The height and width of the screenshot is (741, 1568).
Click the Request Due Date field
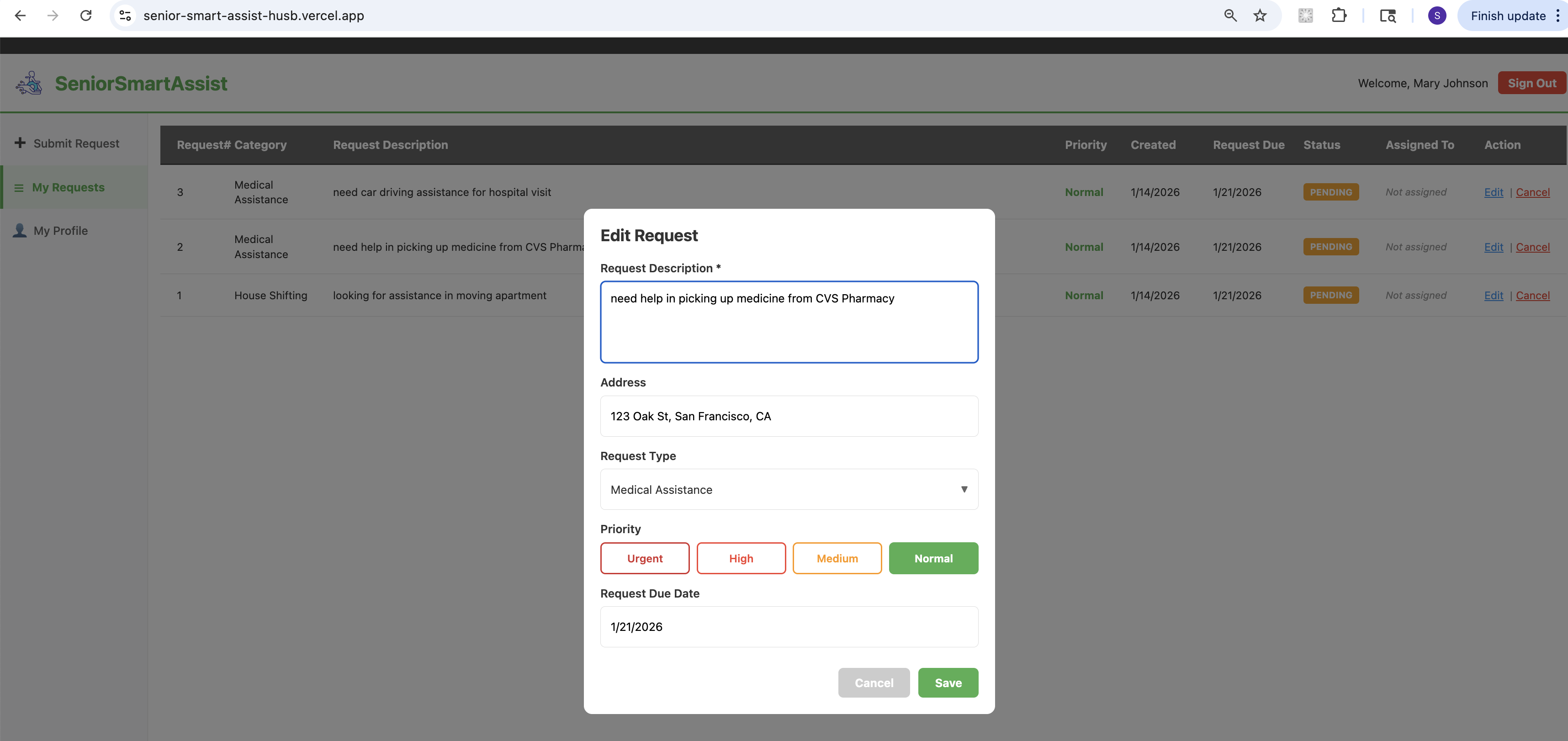tap(789, 627)
